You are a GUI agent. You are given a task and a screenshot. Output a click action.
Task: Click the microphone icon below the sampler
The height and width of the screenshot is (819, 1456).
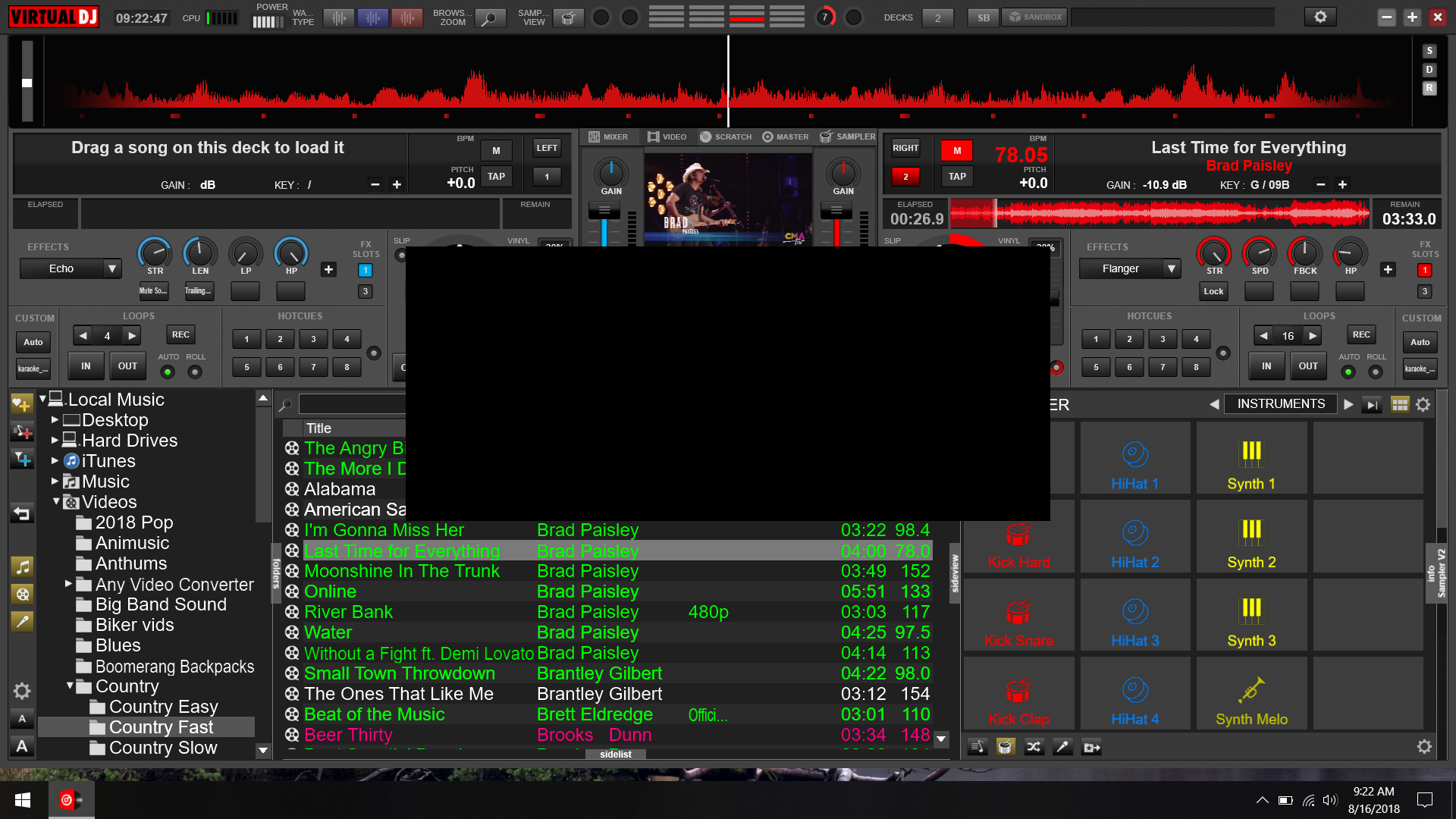1063,747
